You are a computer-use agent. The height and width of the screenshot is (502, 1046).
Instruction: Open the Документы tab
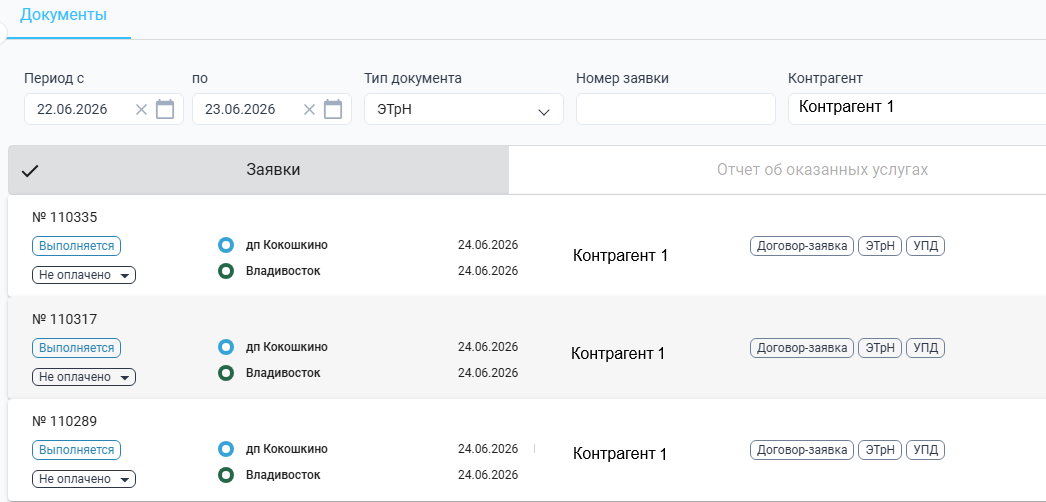[63, 15]
